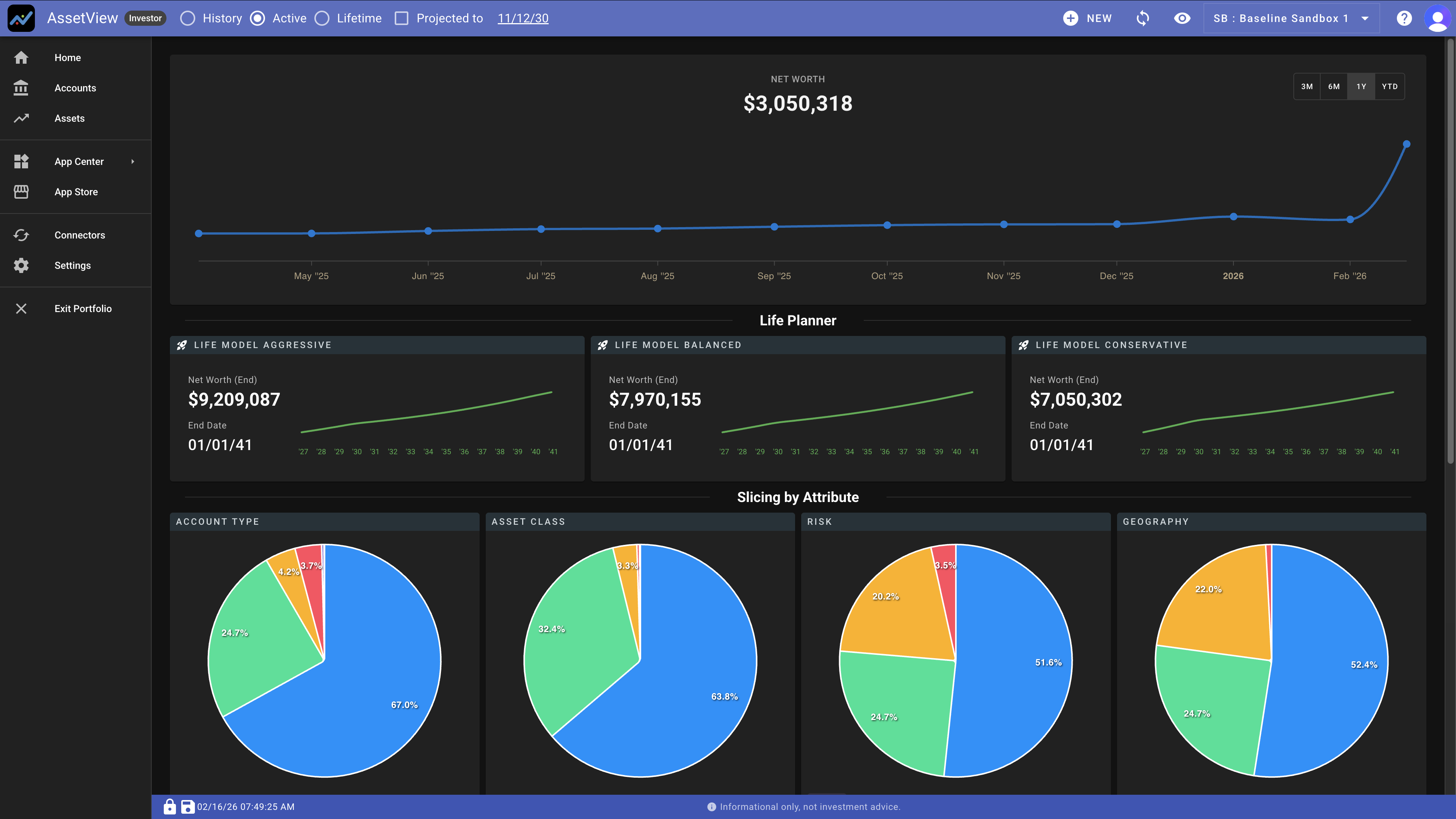
Task: Open the SB : Baseline Sandbox 1 dropdown
Action: tap(1291, 18)
